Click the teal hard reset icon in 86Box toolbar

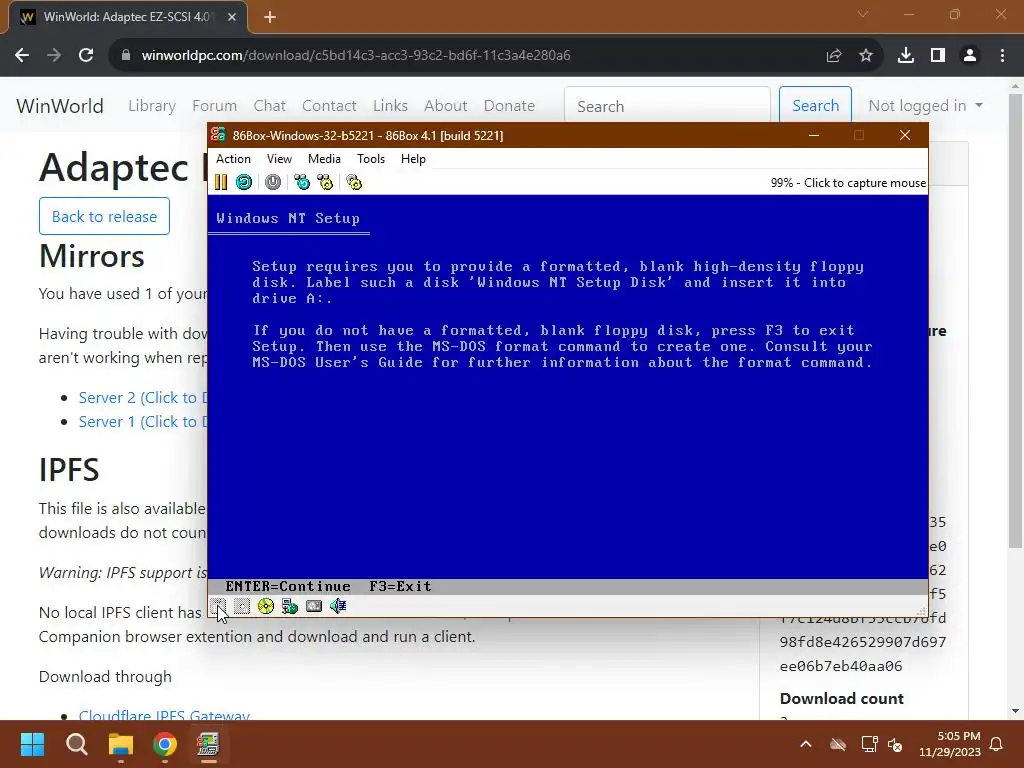[244, 182]
